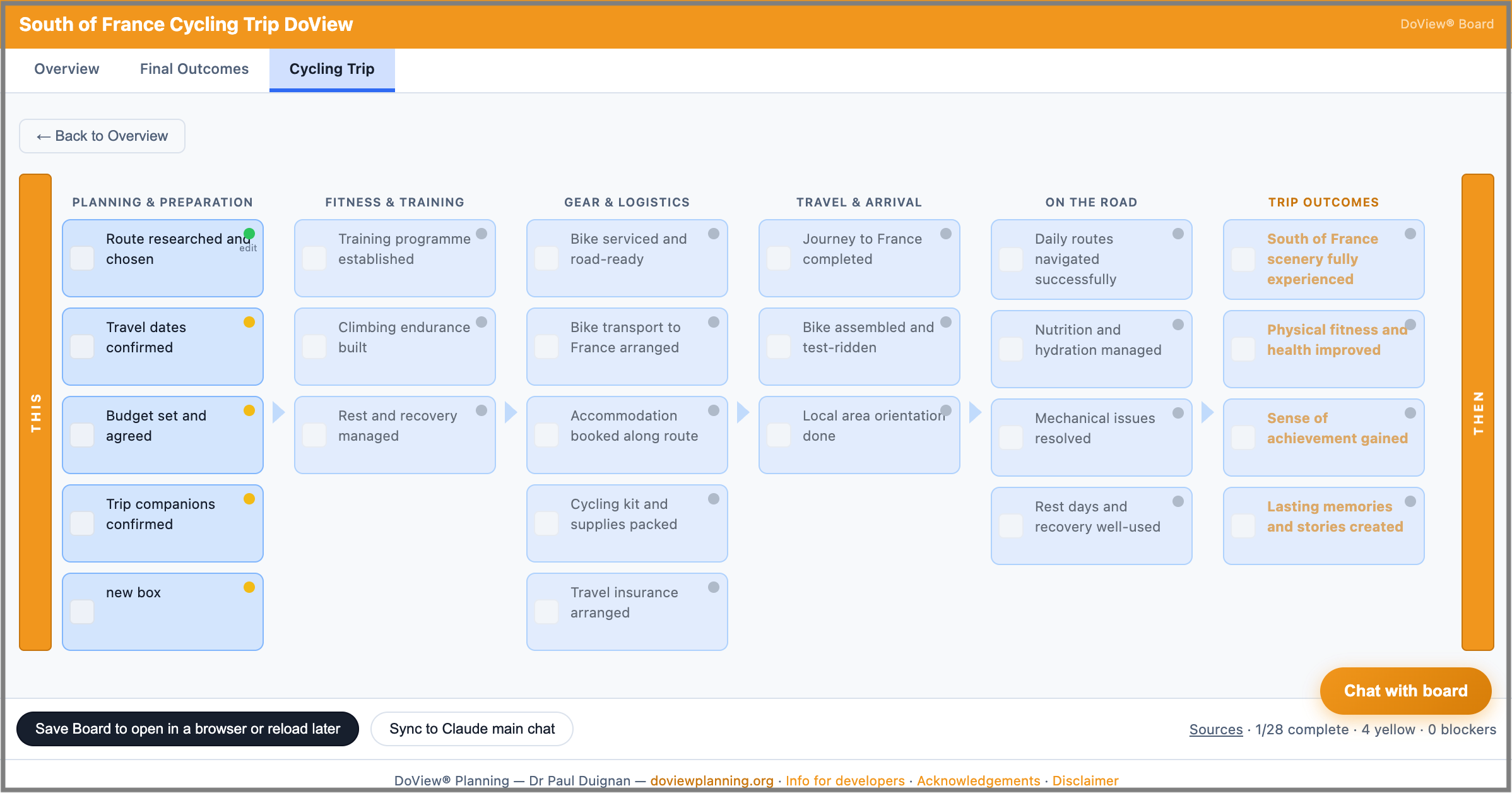Viewport: 1512px width, 793px height.
Task: Tick the Travel insurance arranged checkbox
Action: 546,612
